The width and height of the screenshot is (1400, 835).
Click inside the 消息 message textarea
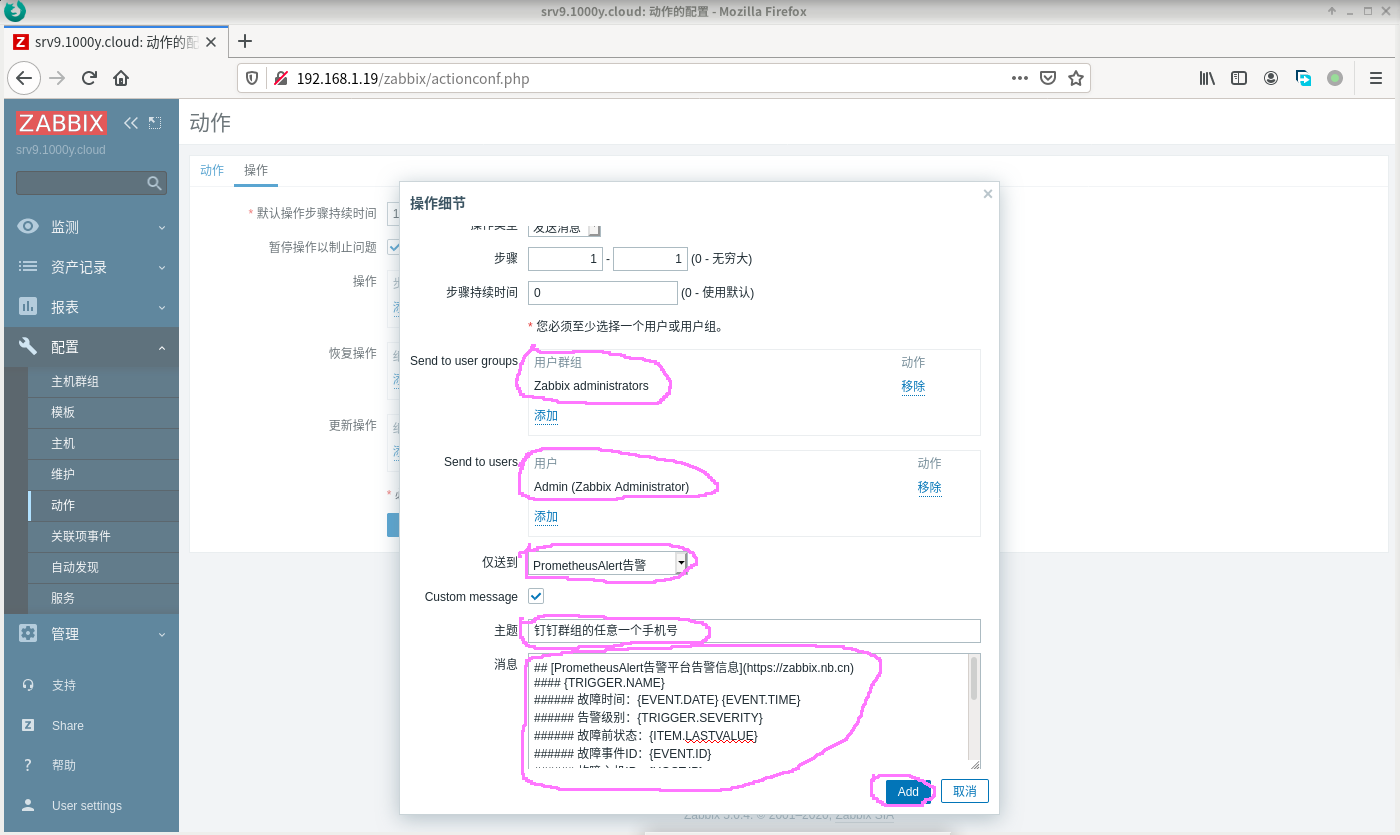point(748,711)
